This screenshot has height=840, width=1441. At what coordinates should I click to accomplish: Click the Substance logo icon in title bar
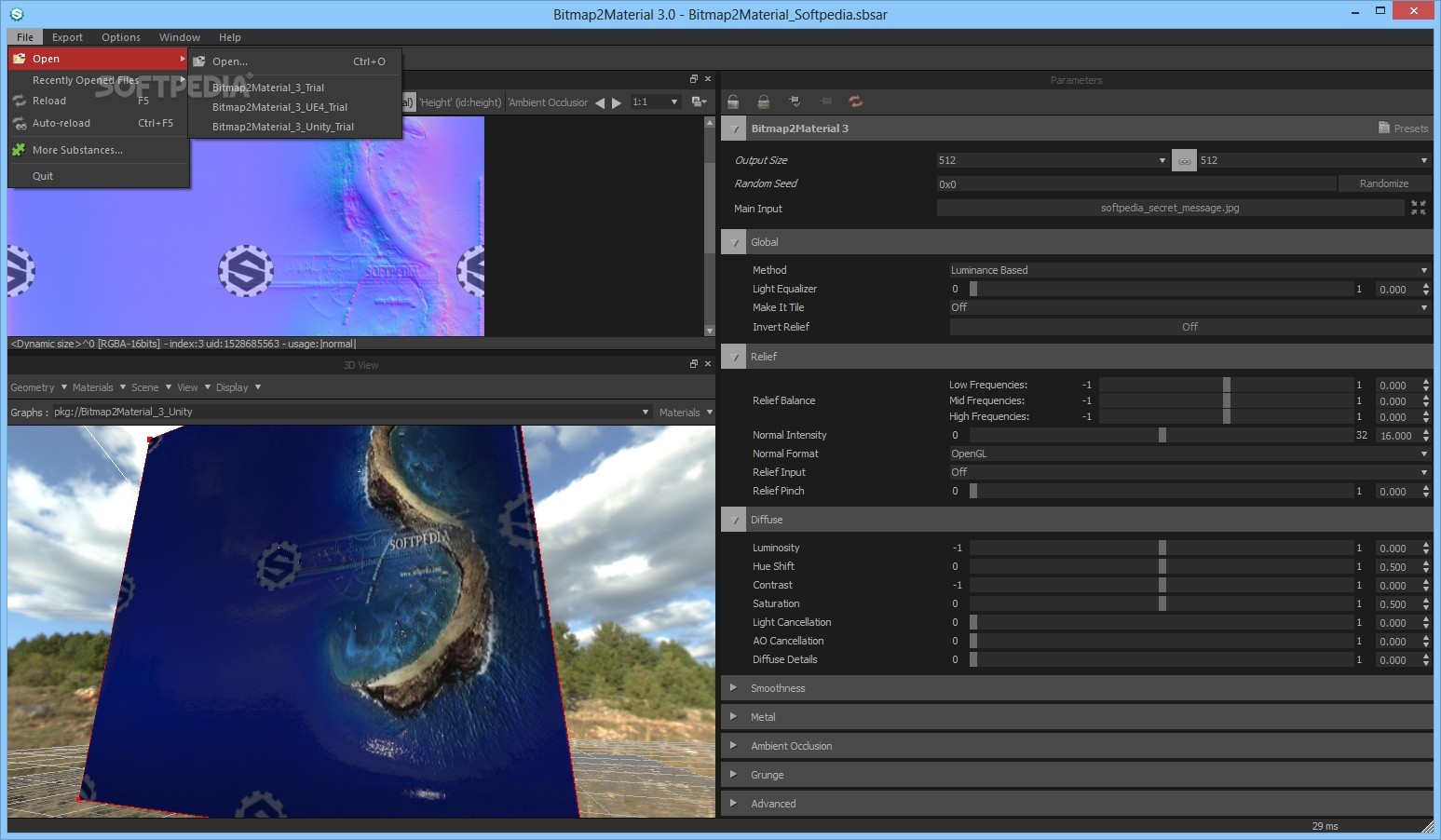pyautogui.click(x=16, y=14)
